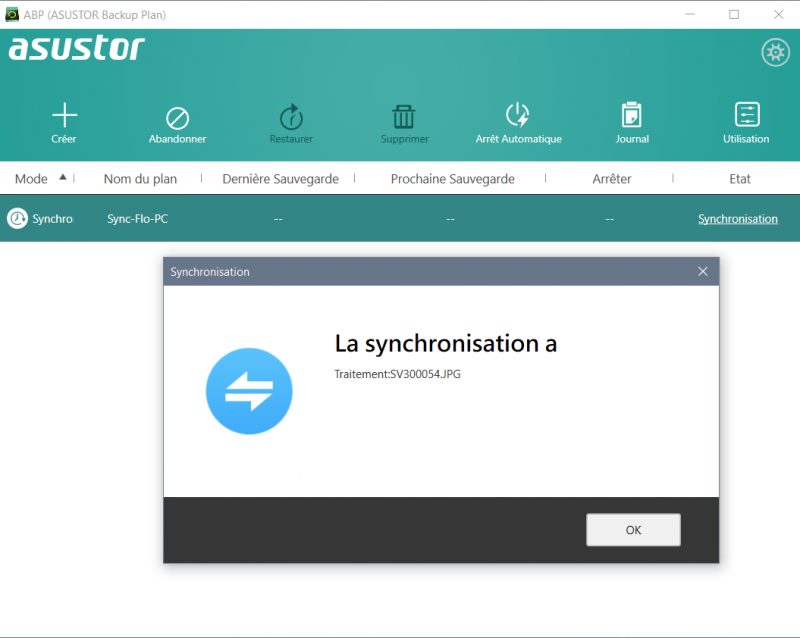Maximize the ABP window

[x=734, y=14]
